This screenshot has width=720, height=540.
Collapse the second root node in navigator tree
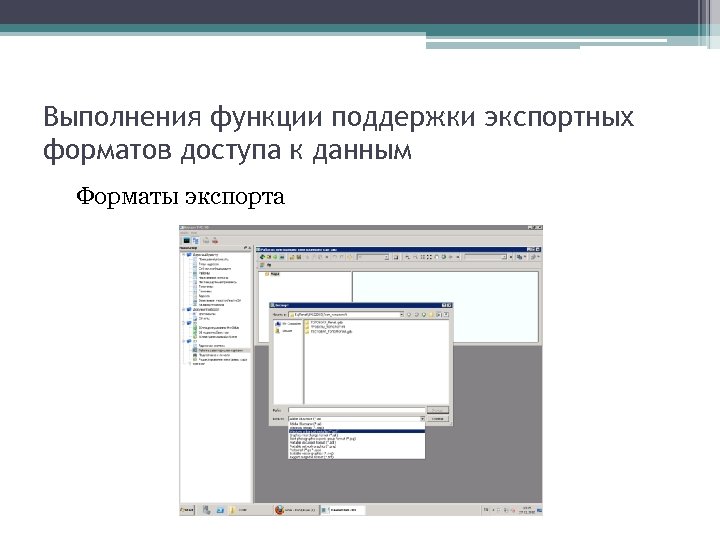pyautogui.click(x=183, y=309)
